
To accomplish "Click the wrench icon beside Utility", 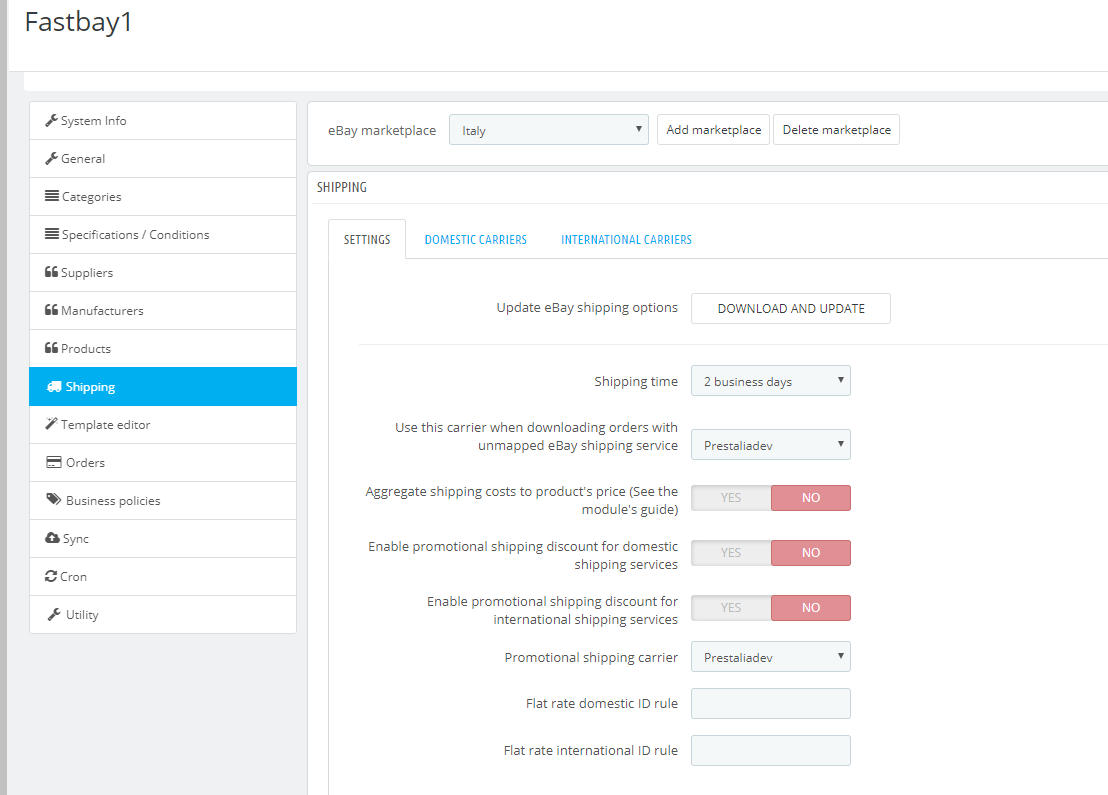I will 54,614.
